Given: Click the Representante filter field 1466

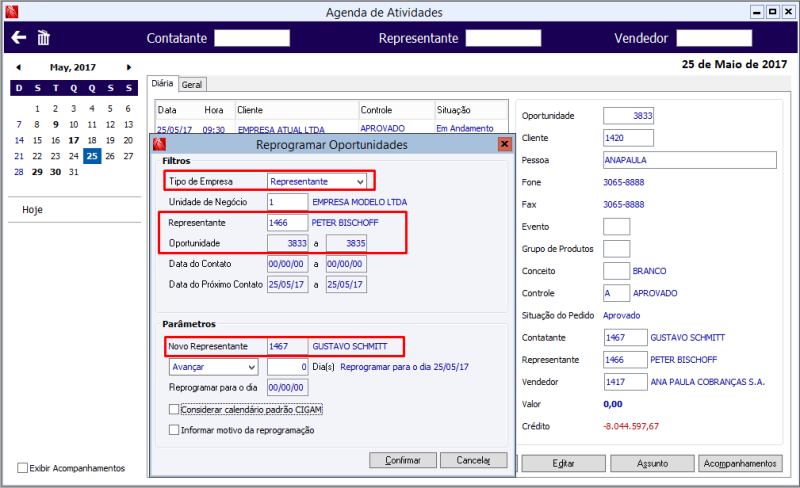Looking at the screenshot, I should (x=288, y=223).
